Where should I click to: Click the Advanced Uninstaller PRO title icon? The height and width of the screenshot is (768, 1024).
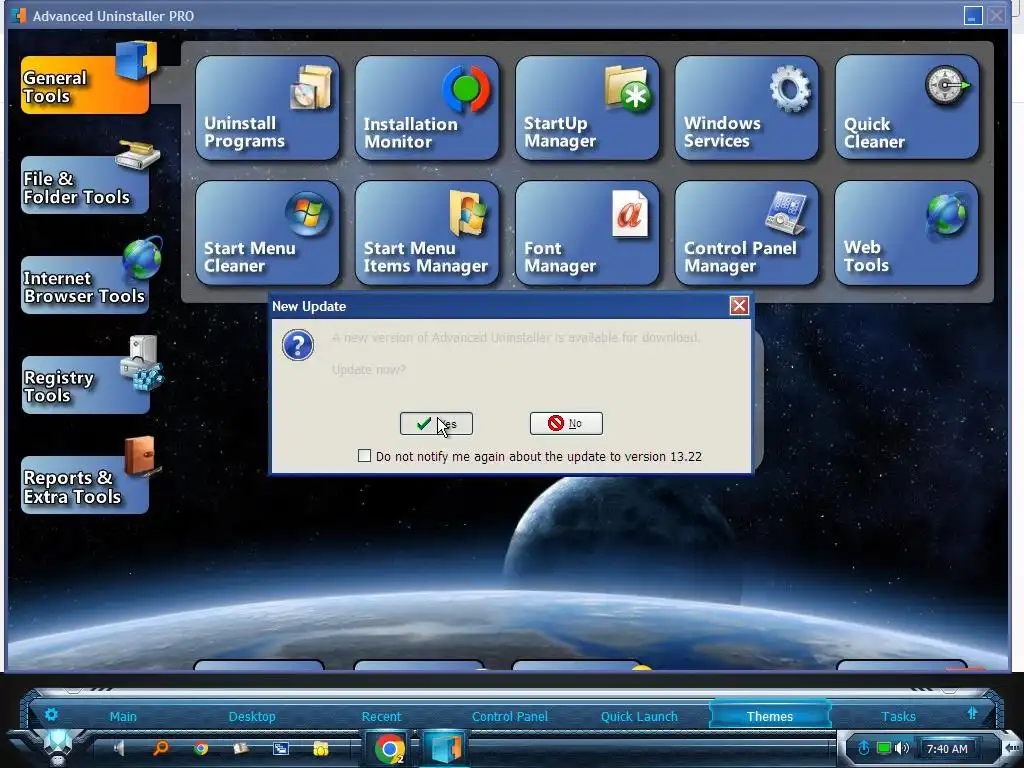pos(20,16)
